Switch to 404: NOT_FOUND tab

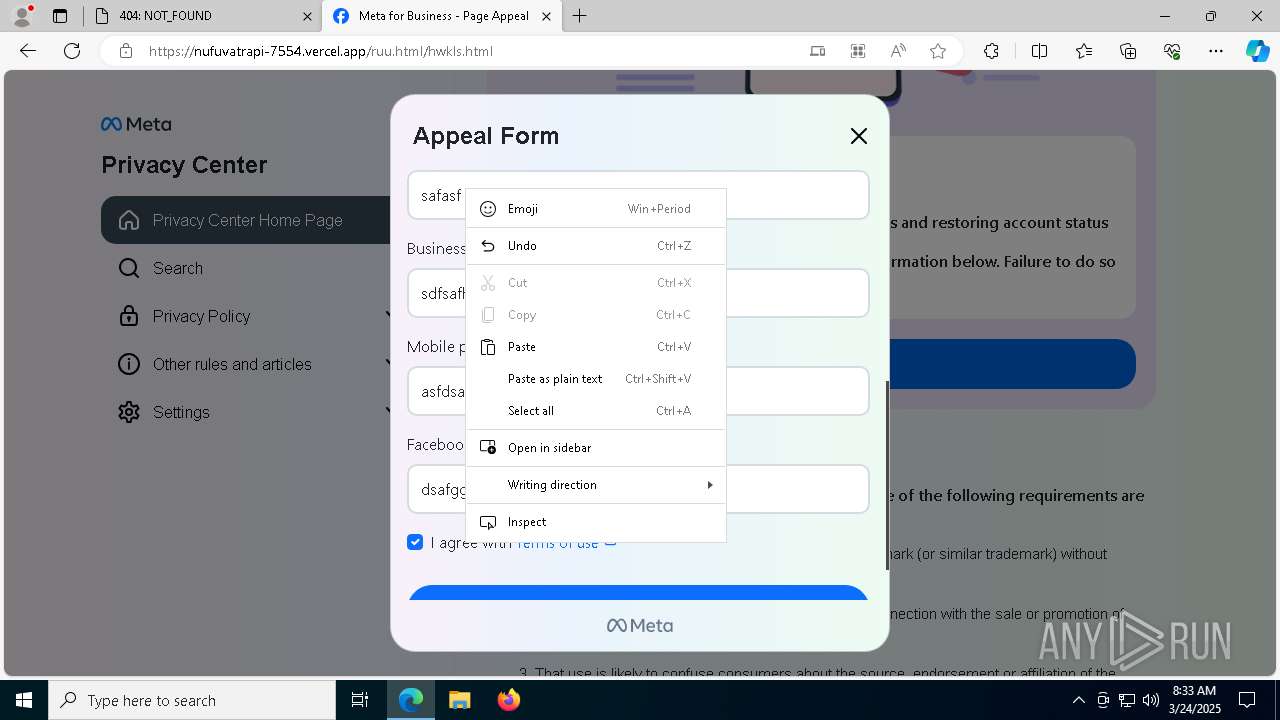(x=202, y=16)
